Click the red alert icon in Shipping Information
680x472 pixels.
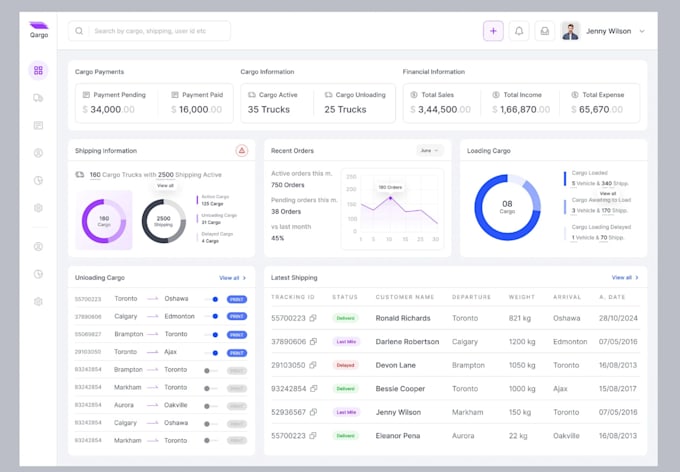(x=242, y=150)
